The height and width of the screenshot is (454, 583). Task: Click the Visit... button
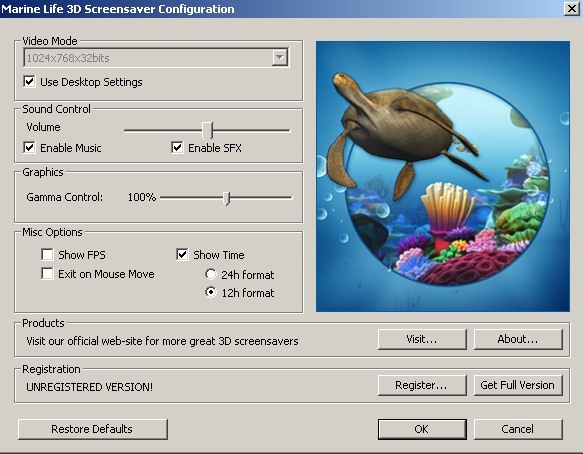tap(422, 339)
